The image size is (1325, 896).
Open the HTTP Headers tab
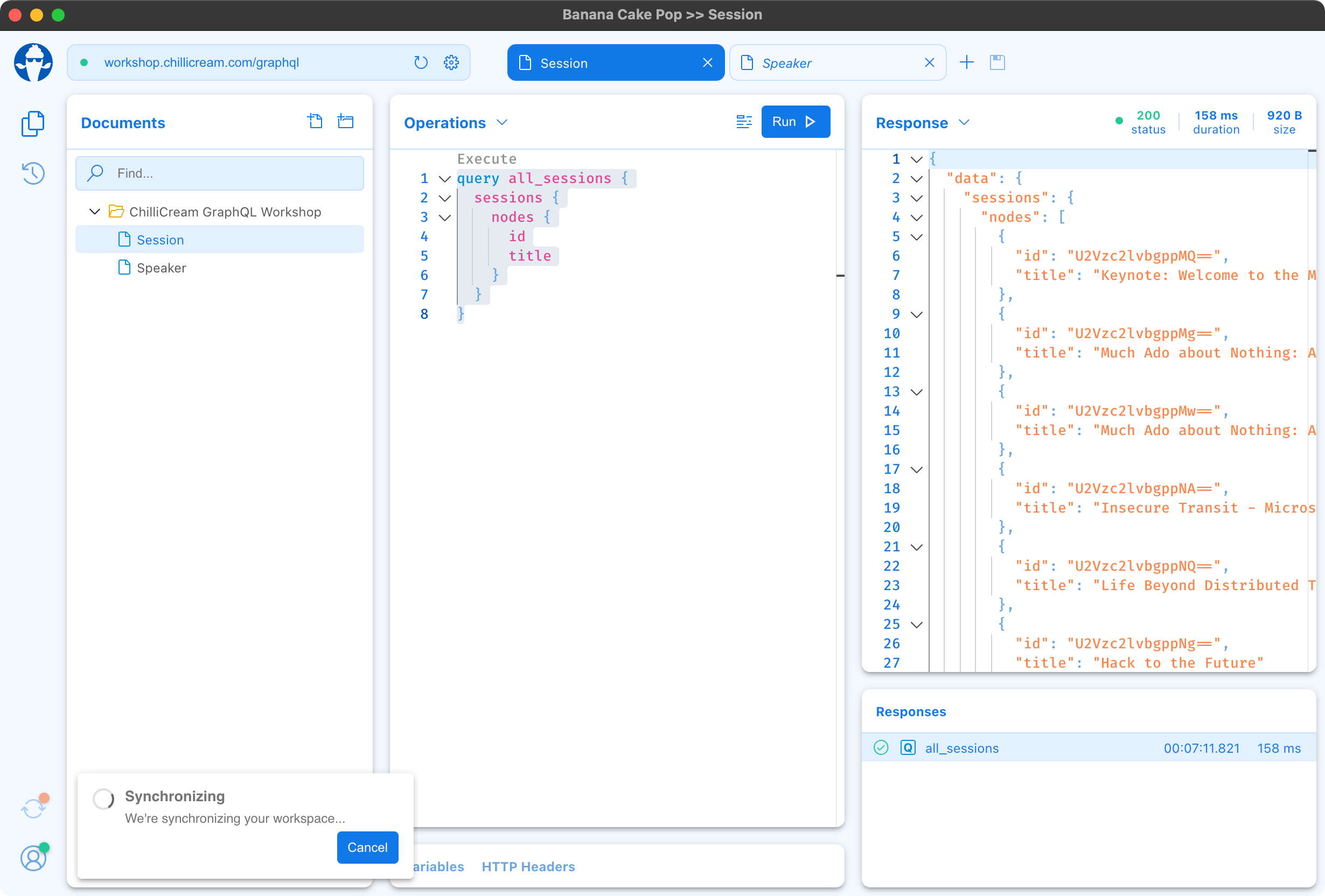(x=528, y=866)
